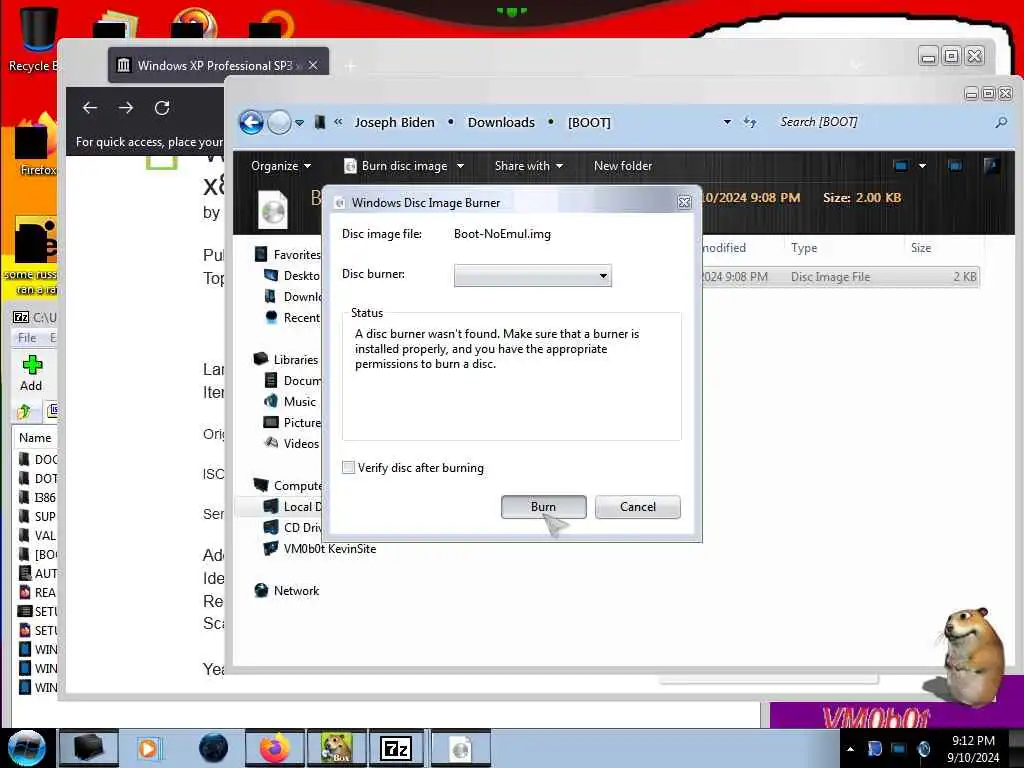Open taskbar clock showing 9:12 PM
Screen dimensions: 1024x768
pyautogui.click(x=973, y=749)
